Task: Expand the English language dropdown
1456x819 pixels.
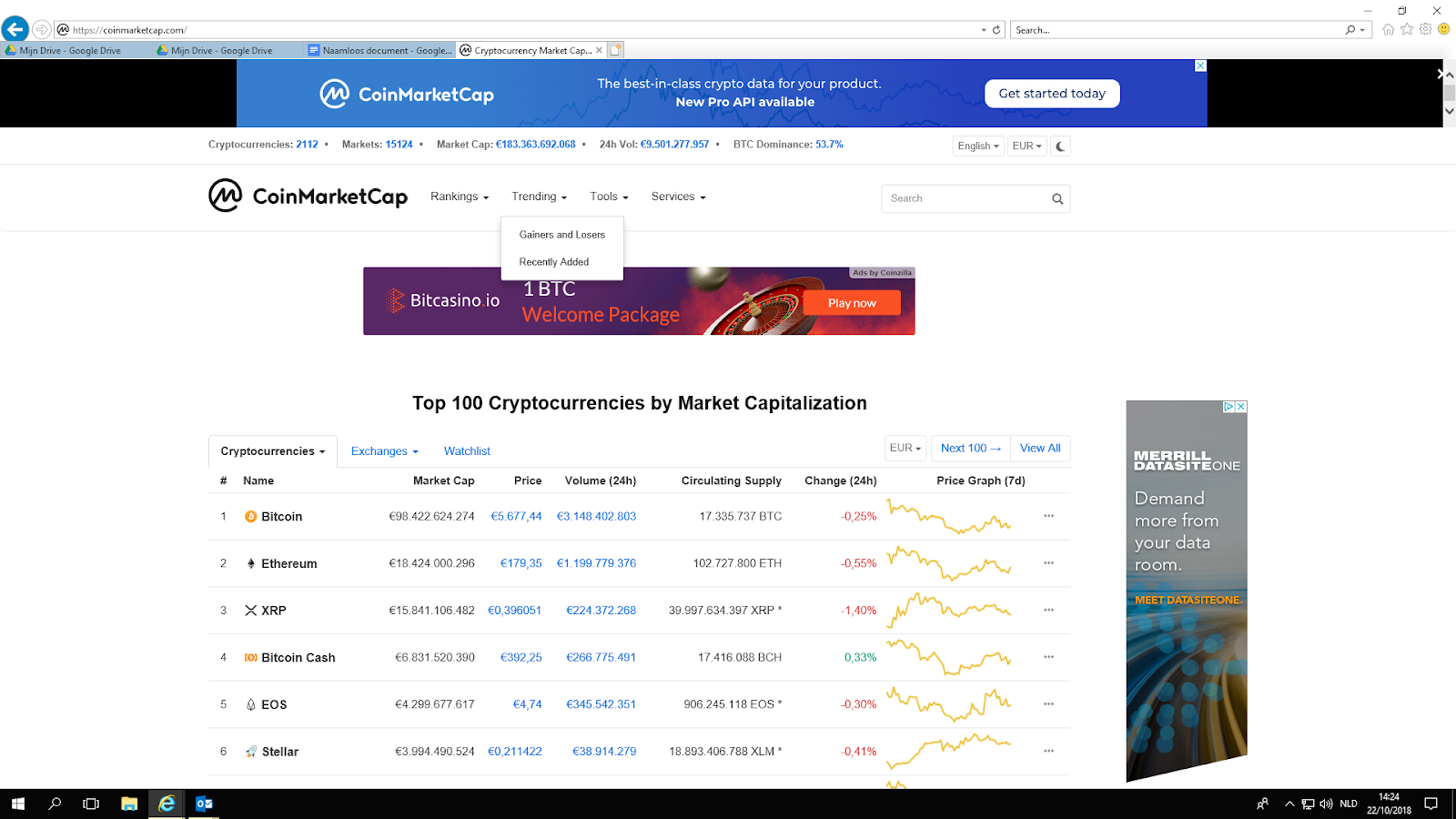Action: click(x=978, y=146)
